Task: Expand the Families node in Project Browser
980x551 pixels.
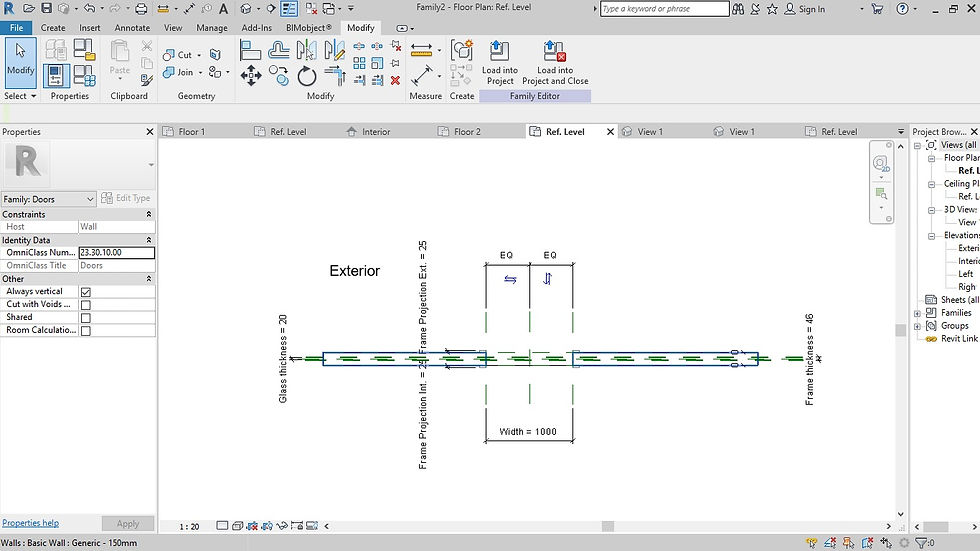Action: pos(918,313)
